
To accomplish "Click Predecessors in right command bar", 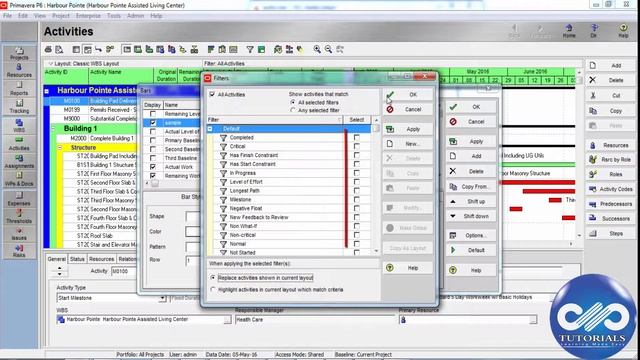I will click(x=610, y=204).
